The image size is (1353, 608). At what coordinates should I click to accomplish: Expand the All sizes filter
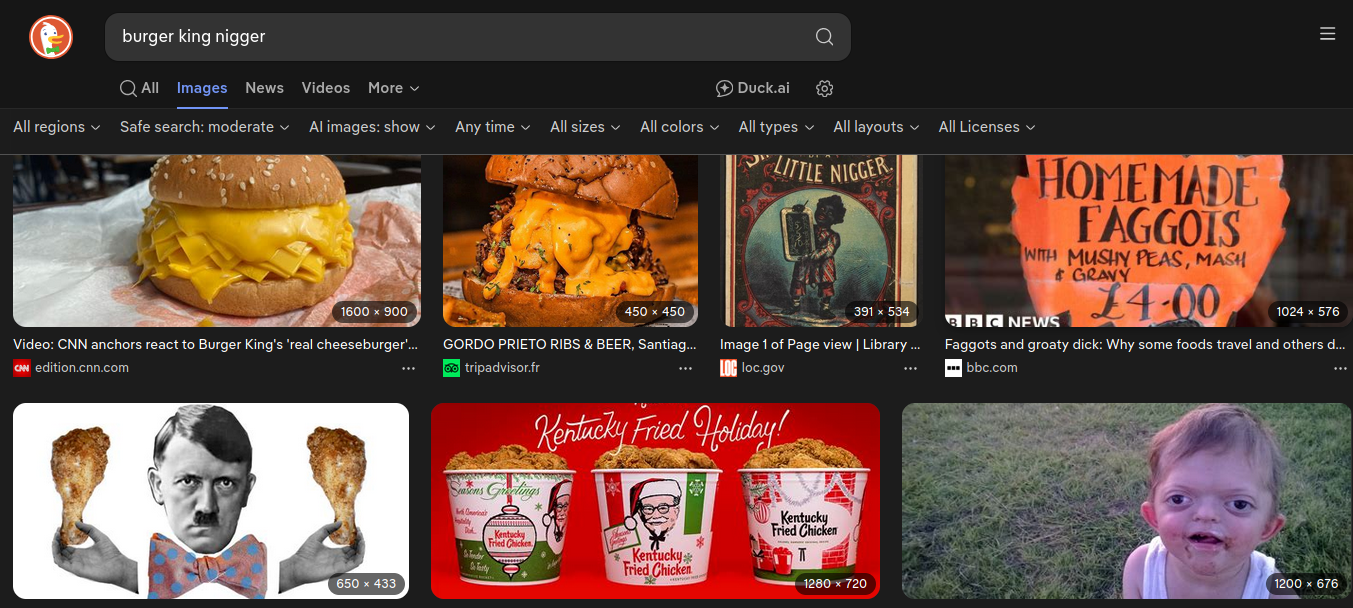coord(585,127)
